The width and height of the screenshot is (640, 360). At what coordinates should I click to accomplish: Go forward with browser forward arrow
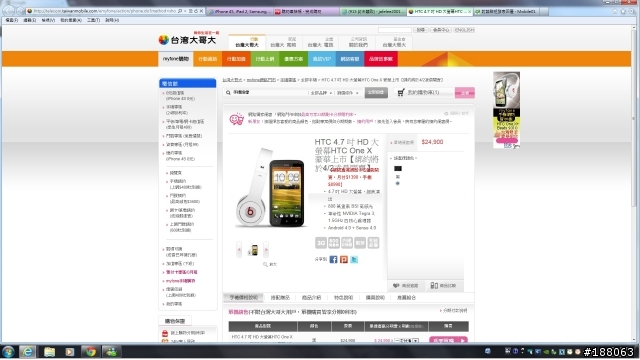tap(20, 11)
